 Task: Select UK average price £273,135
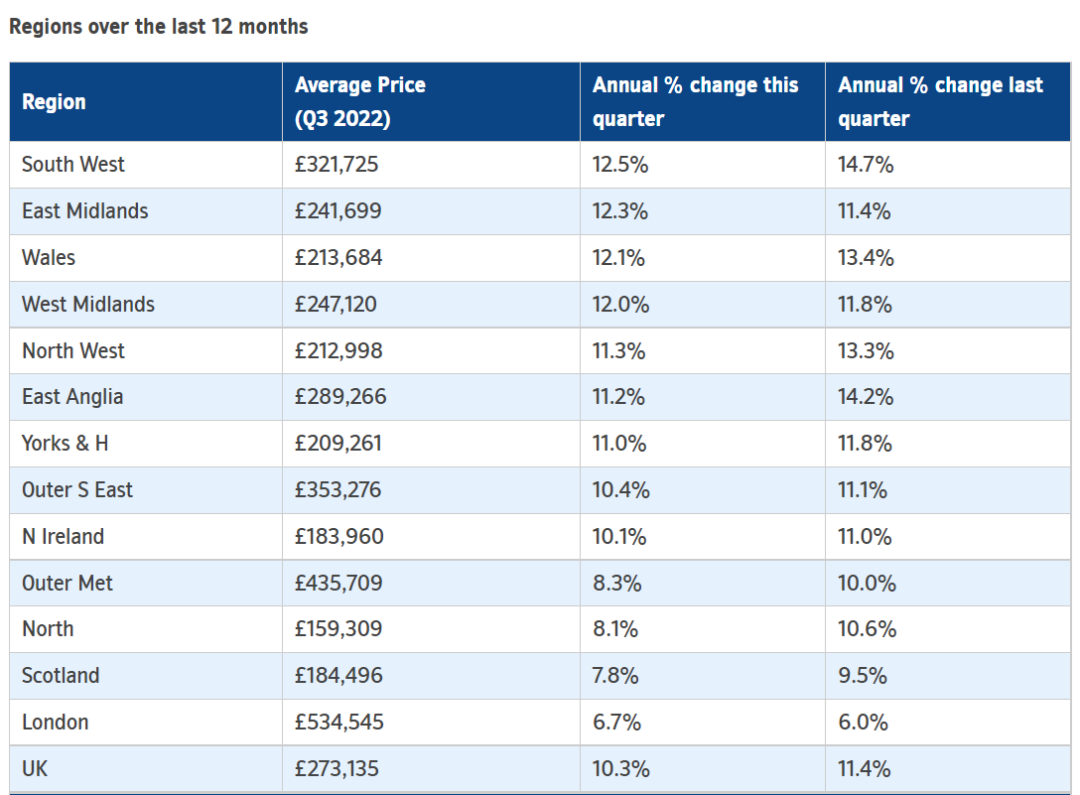point(337,769)
